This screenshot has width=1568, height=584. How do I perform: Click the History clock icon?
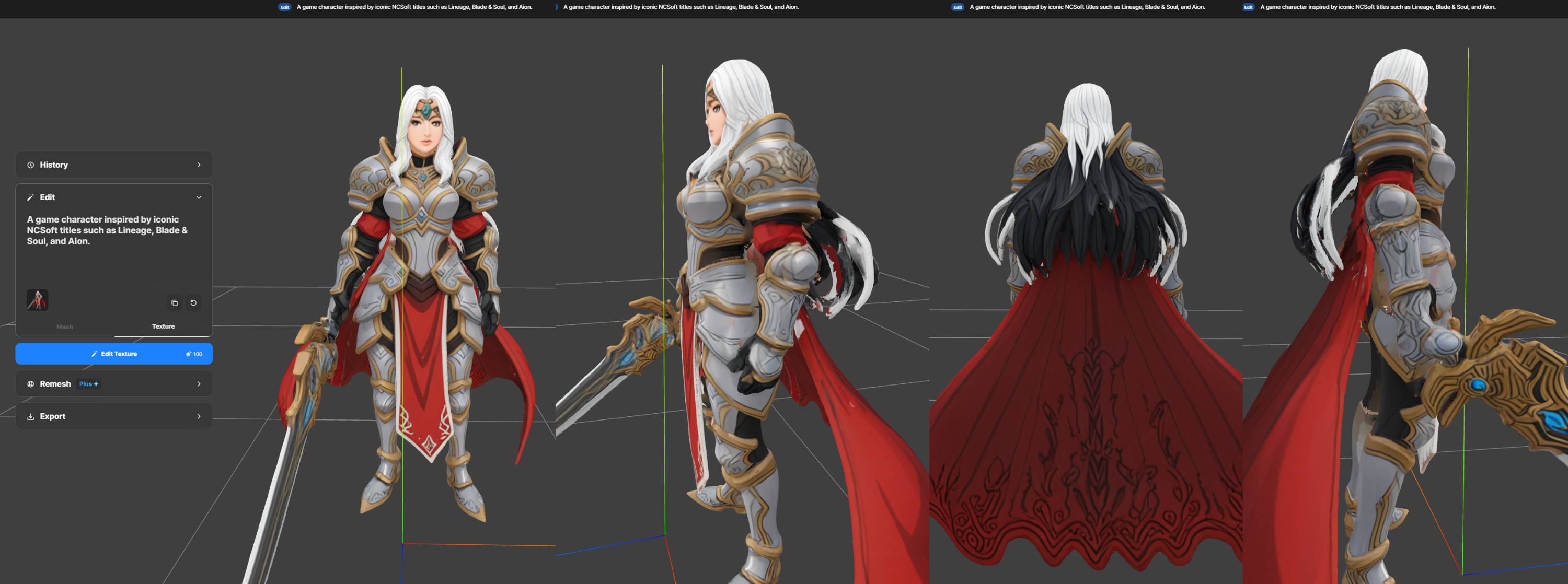click(x=30, y=165)
